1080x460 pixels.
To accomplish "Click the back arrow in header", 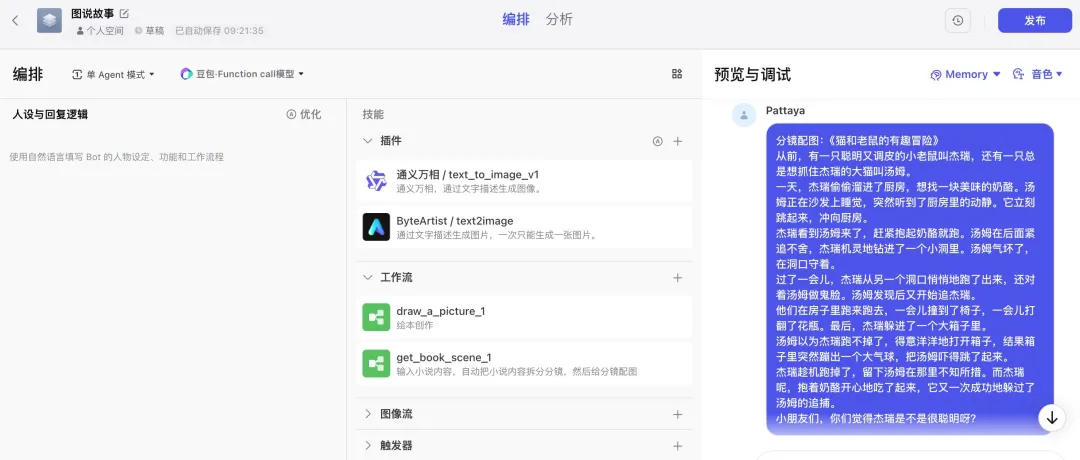I will (15, 20).
